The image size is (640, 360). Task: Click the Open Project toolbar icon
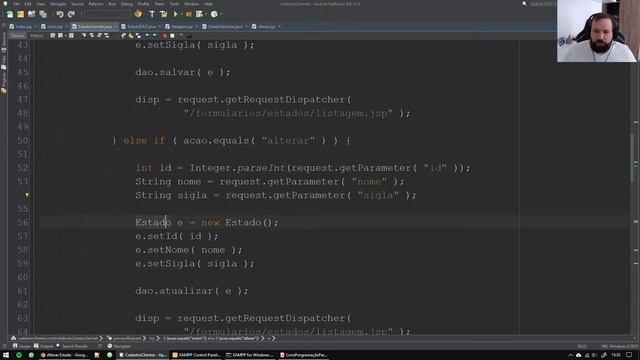coord(31,14)
